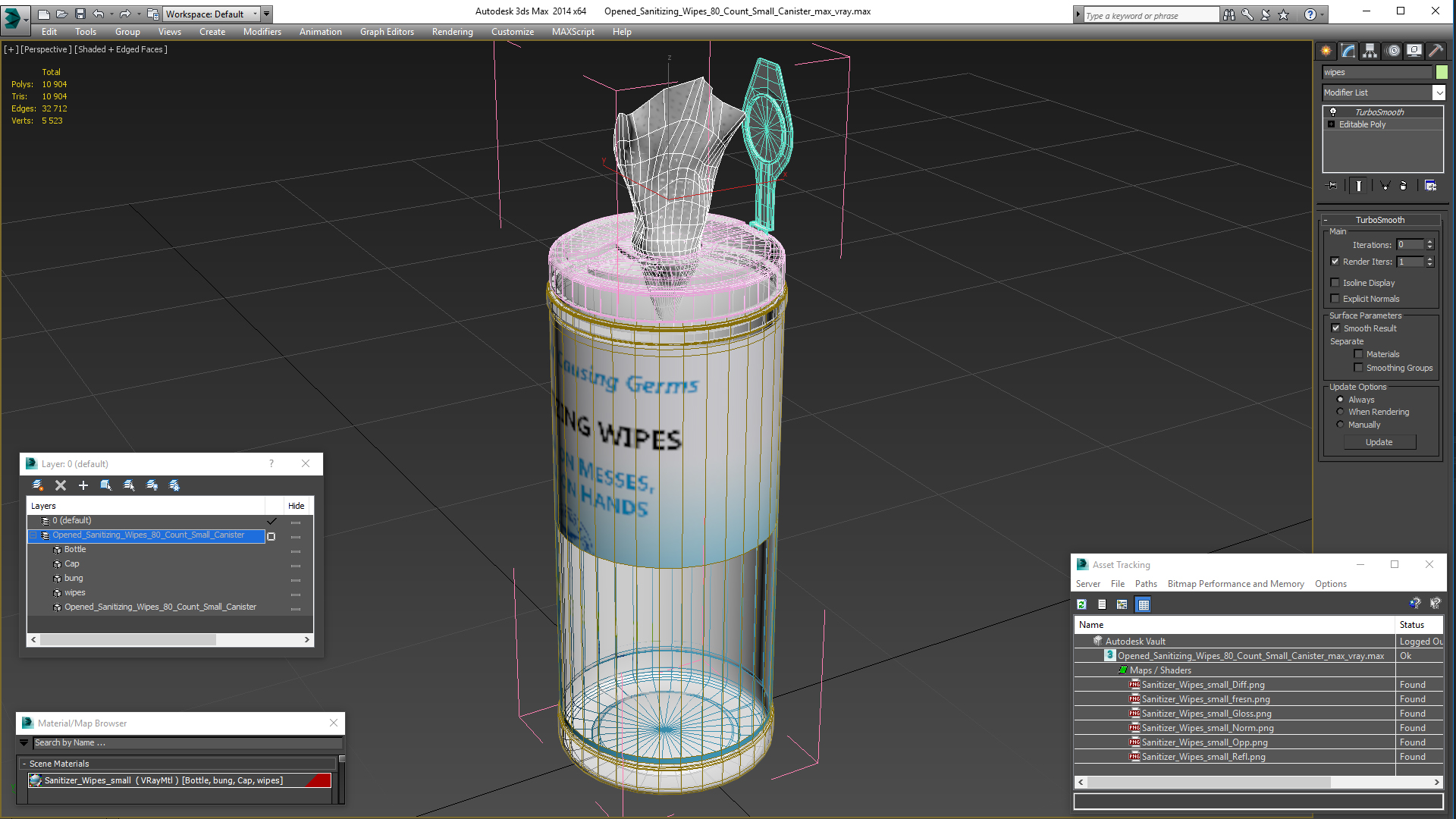The image size is (1456, 819).
Task: Click Add Selected Objects plus icon
Action: [83, 485]
